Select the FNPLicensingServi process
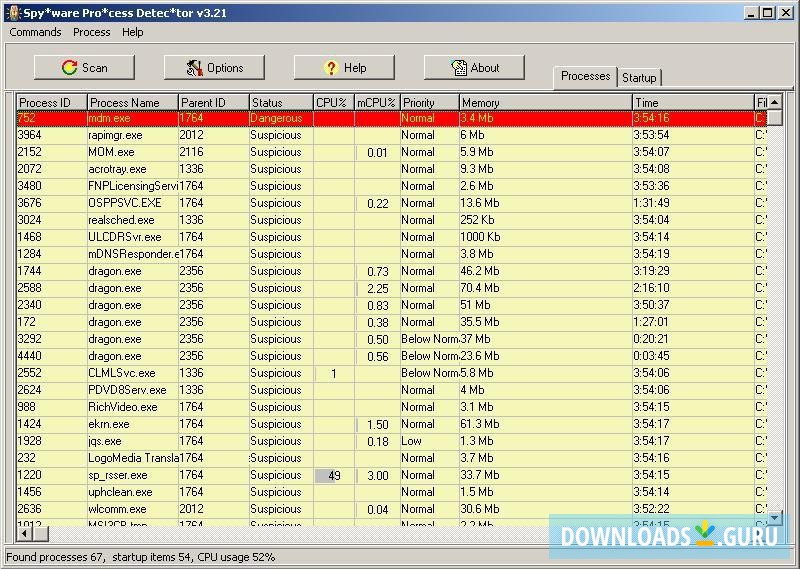Screen dimensions: 800x569 (392, 186)
